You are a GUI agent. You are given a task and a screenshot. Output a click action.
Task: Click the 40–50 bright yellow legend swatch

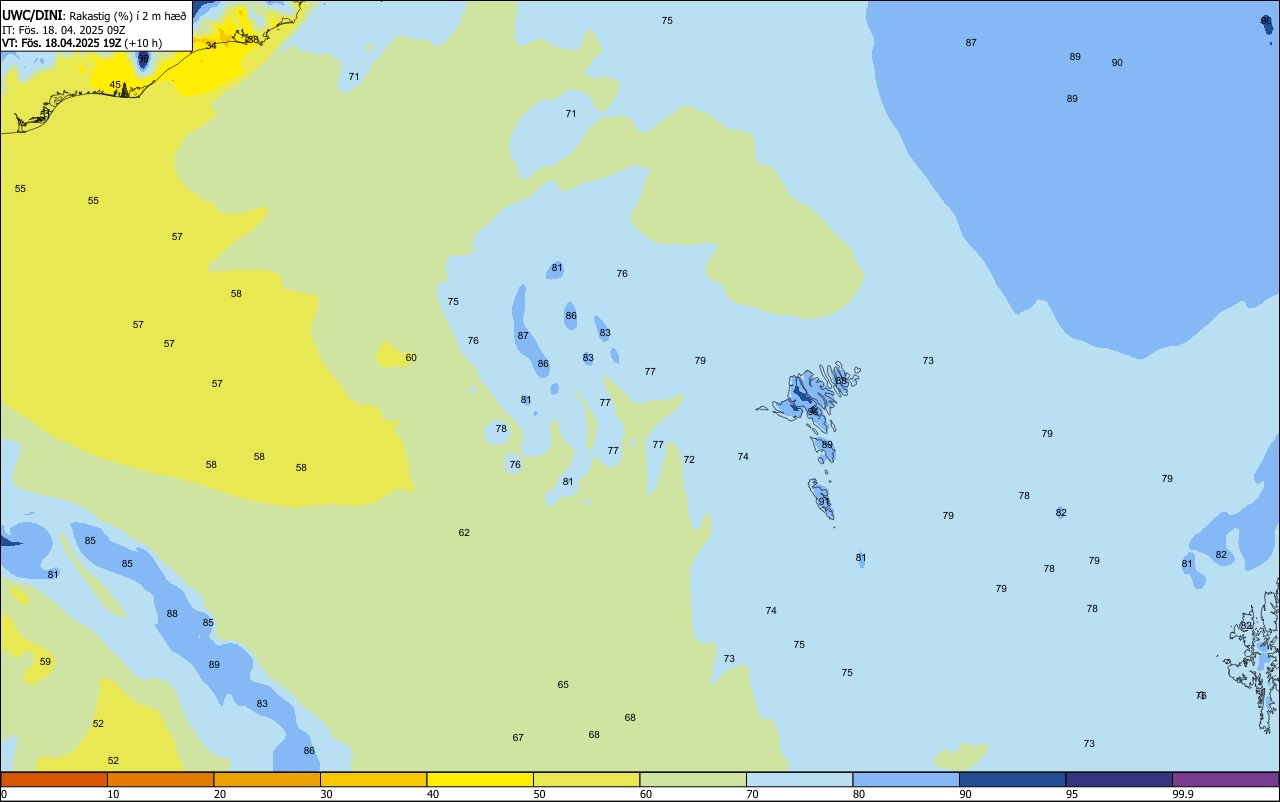pos(480,780)
